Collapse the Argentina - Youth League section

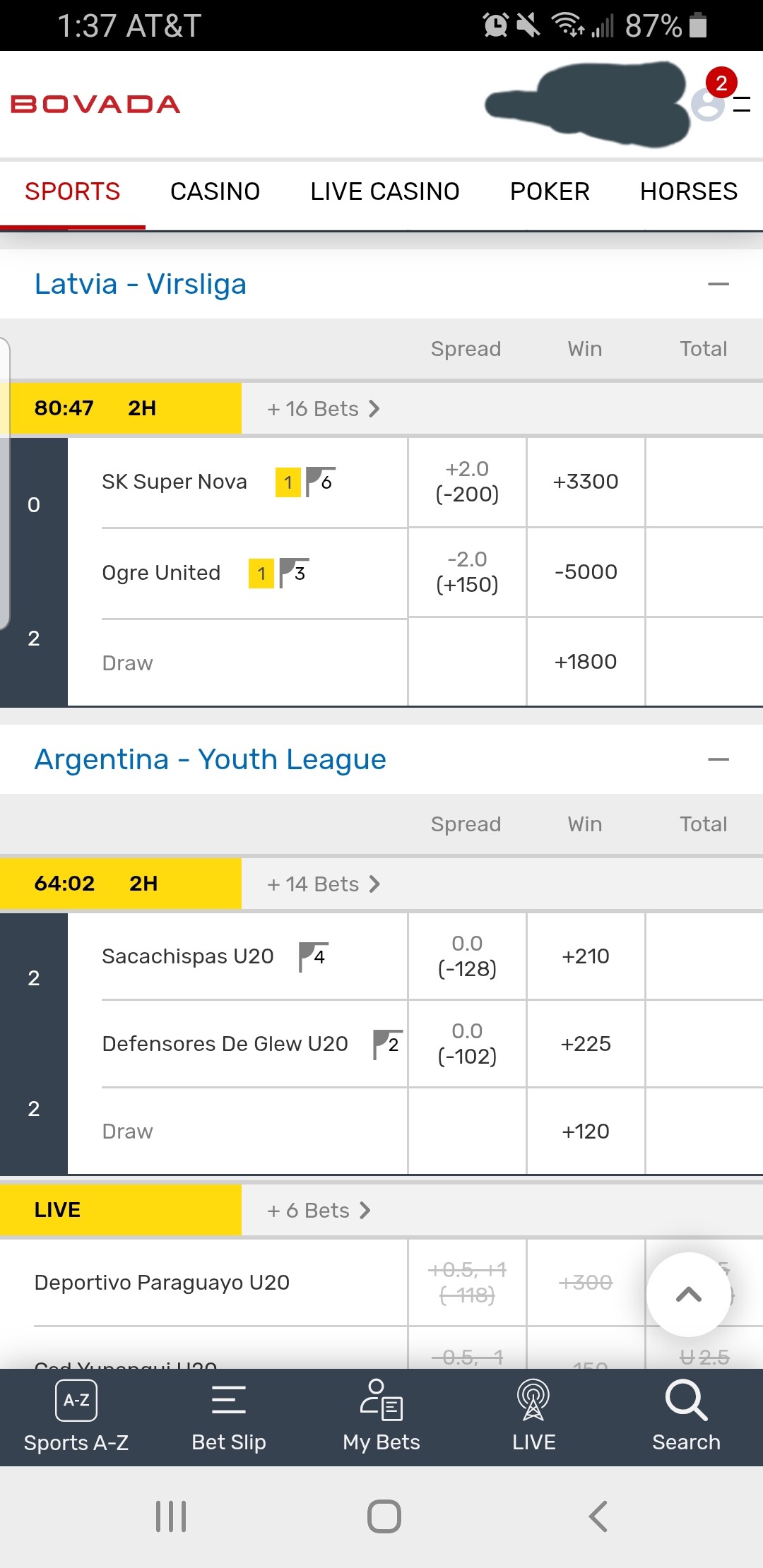[718, 759]
